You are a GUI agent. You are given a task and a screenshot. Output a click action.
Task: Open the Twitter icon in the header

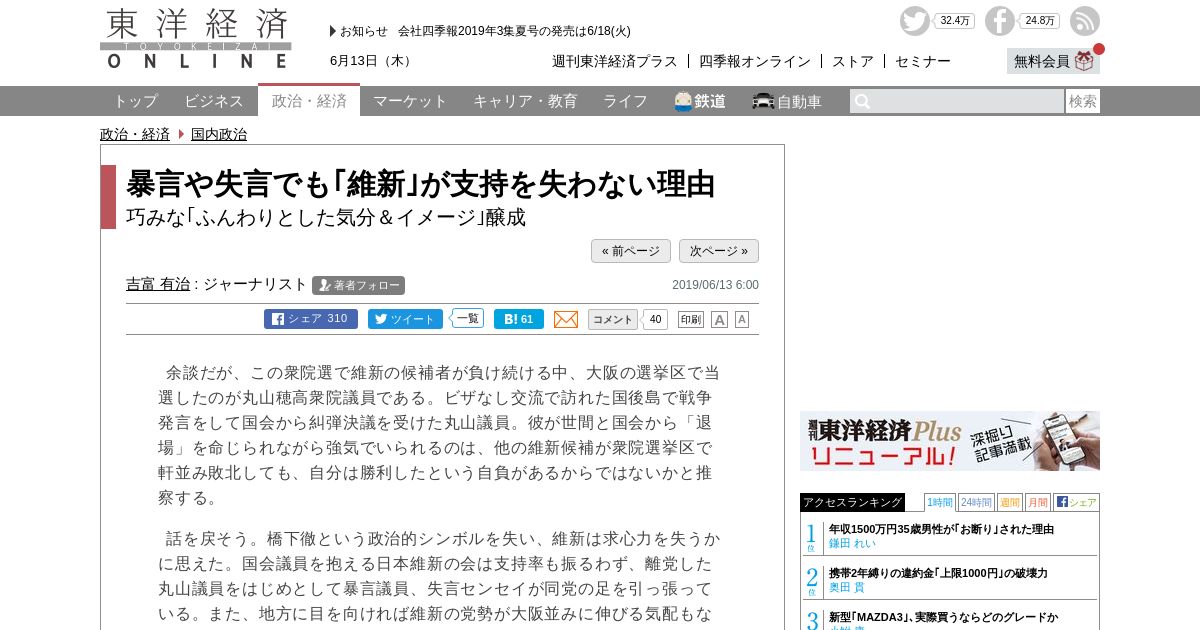click(914, 21)
